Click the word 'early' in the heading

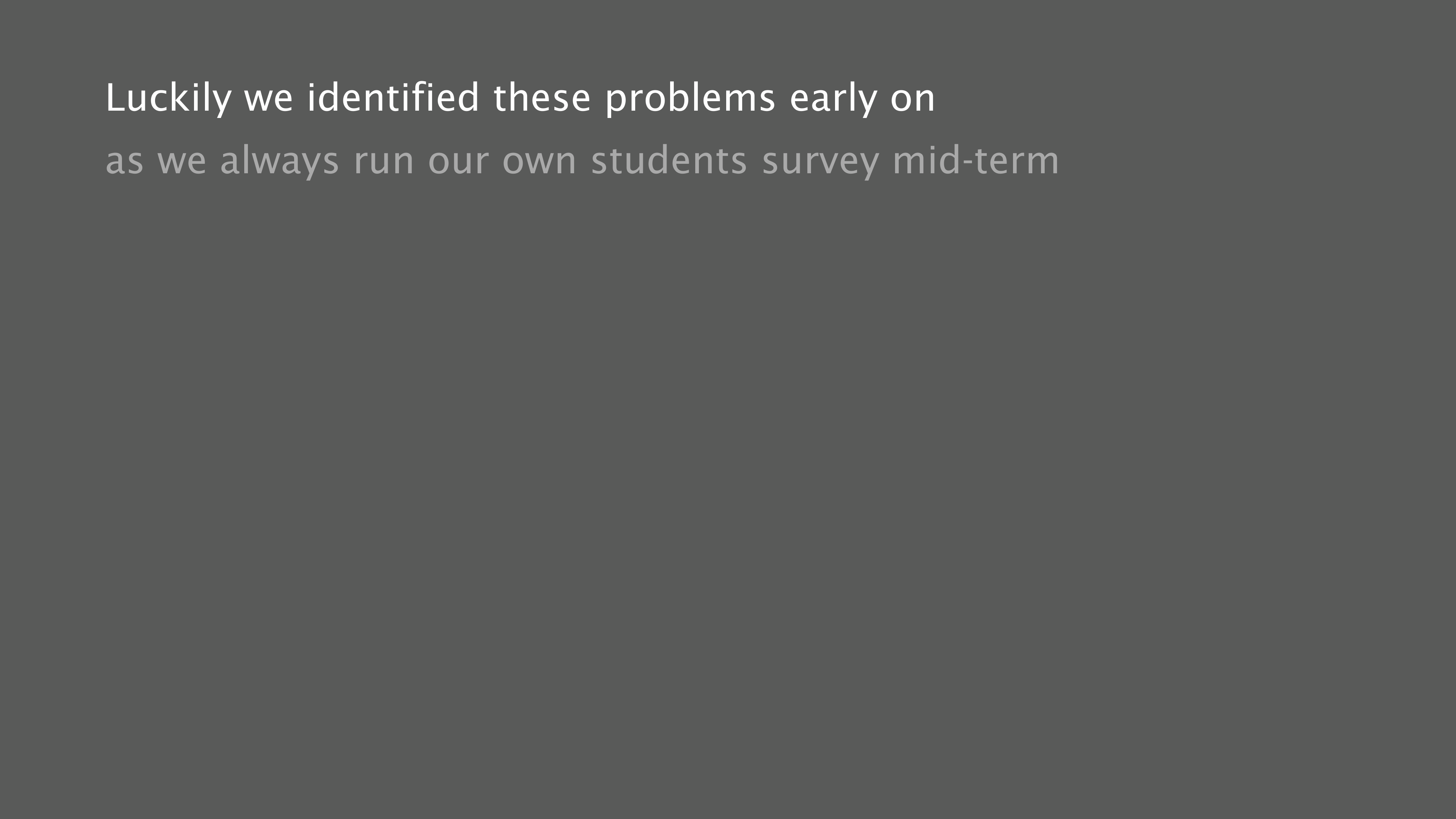click(x=833, y=98)
